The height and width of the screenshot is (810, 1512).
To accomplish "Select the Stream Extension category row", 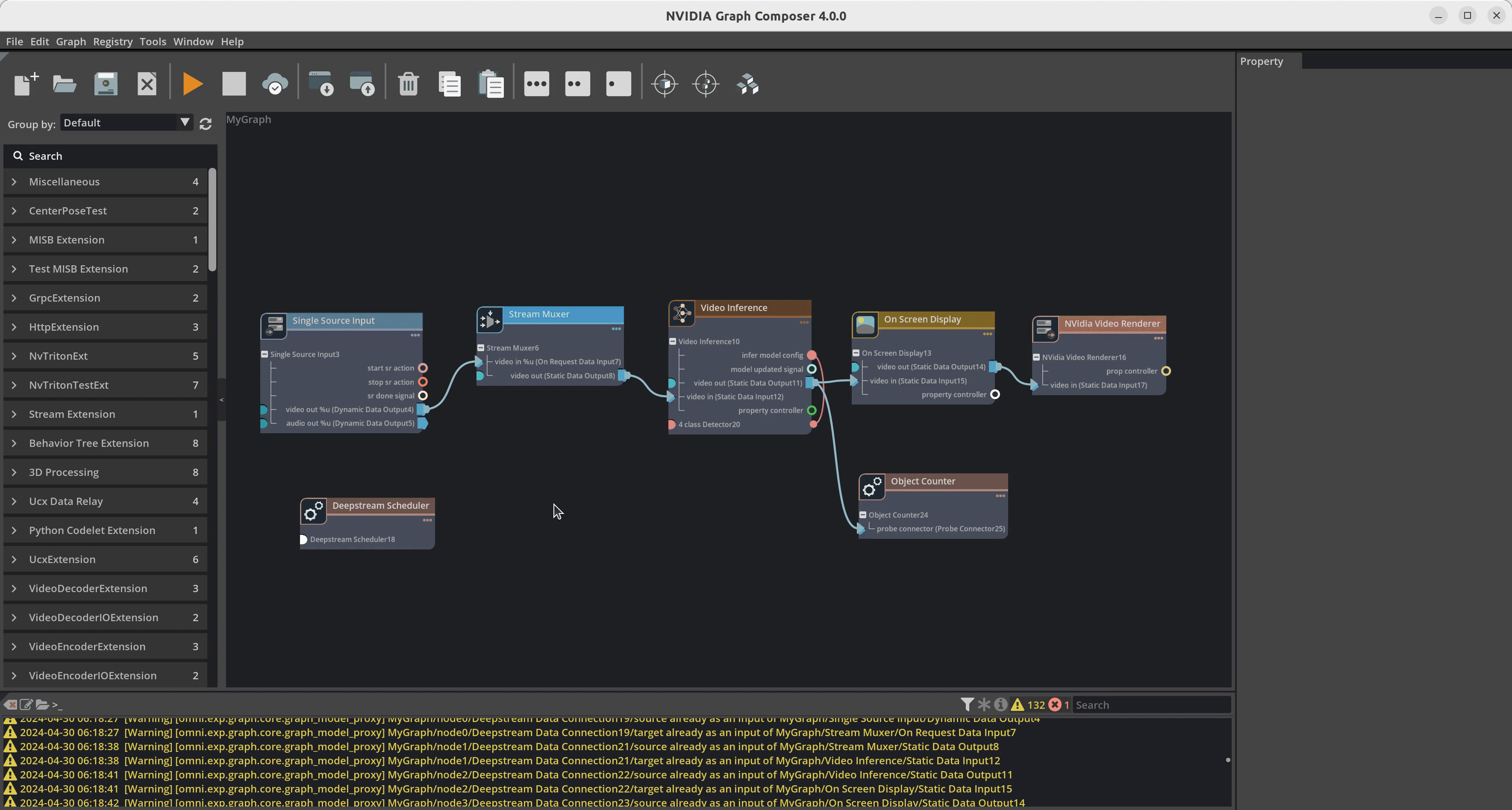I will pyautogui.click(x=106, y=414).
